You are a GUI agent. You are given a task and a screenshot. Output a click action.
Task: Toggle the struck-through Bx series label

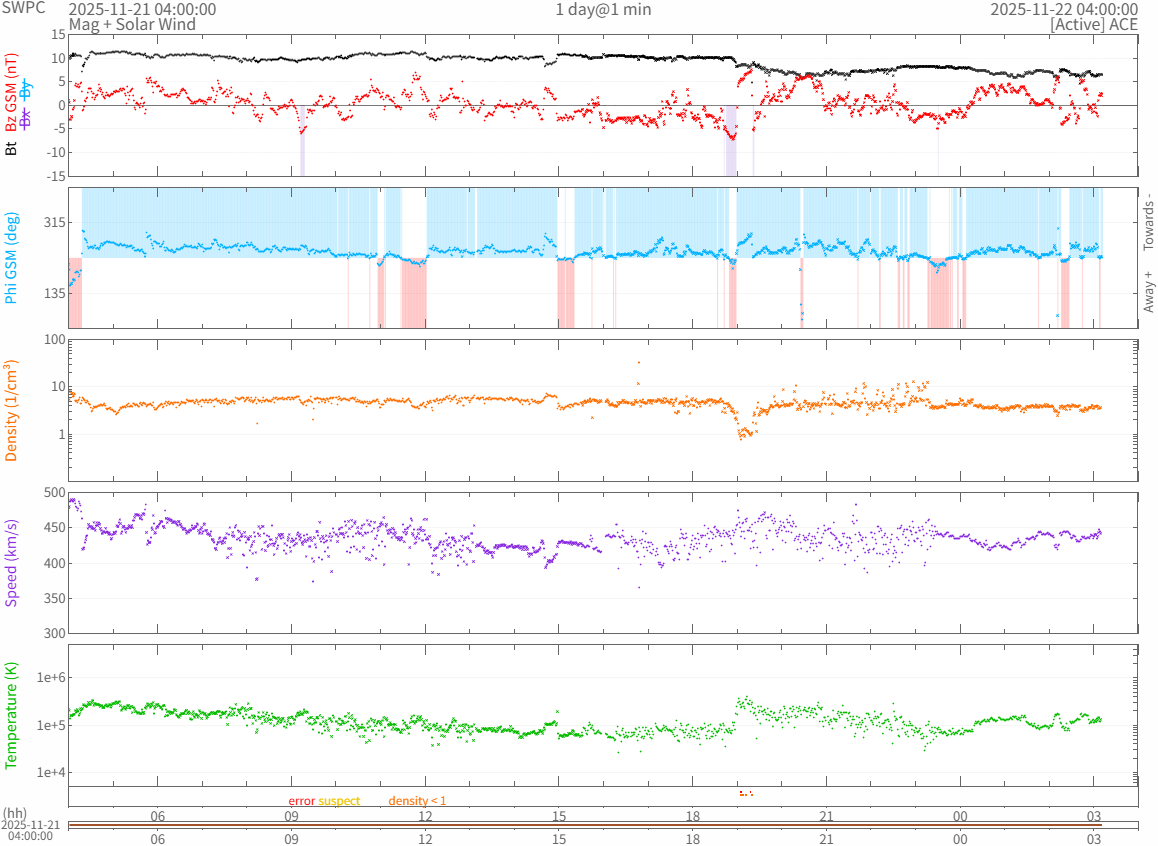click(x=26, y=119)
